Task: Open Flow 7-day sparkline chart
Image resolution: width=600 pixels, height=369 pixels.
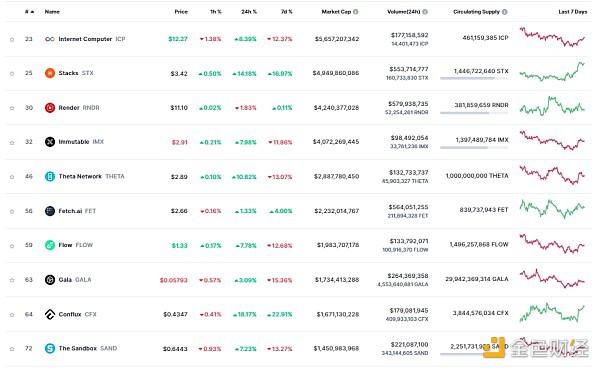Action: coord(552,244)
